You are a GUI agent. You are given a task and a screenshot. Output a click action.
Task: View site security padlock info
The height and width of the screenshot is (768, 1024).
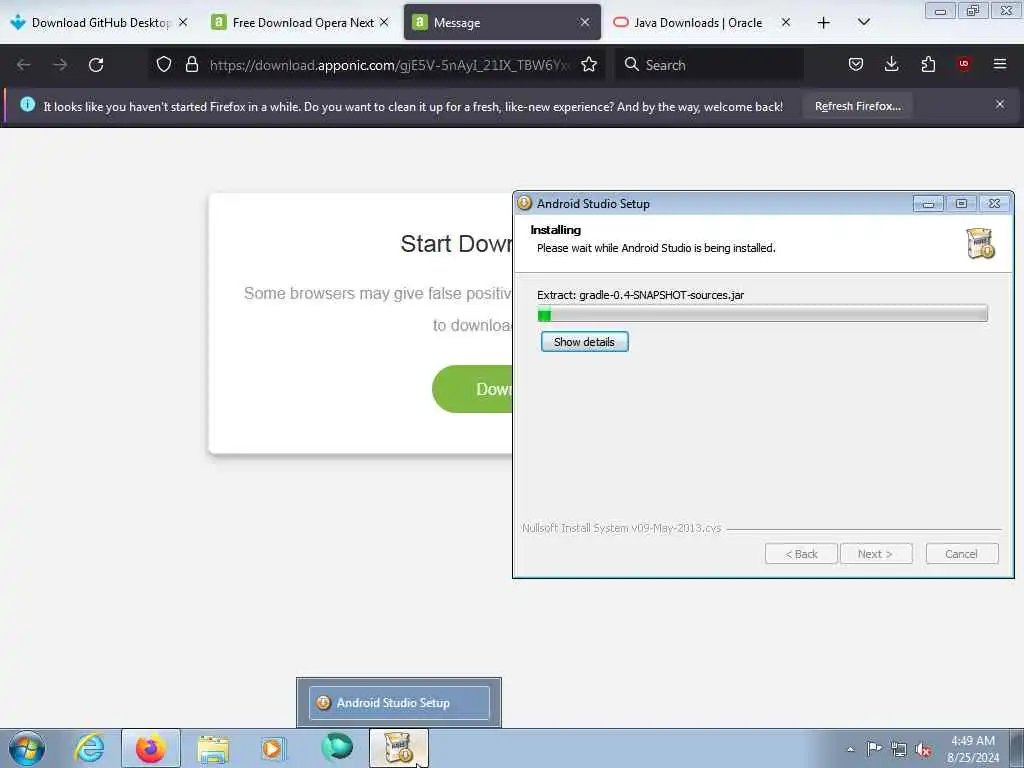pos(191,64)
